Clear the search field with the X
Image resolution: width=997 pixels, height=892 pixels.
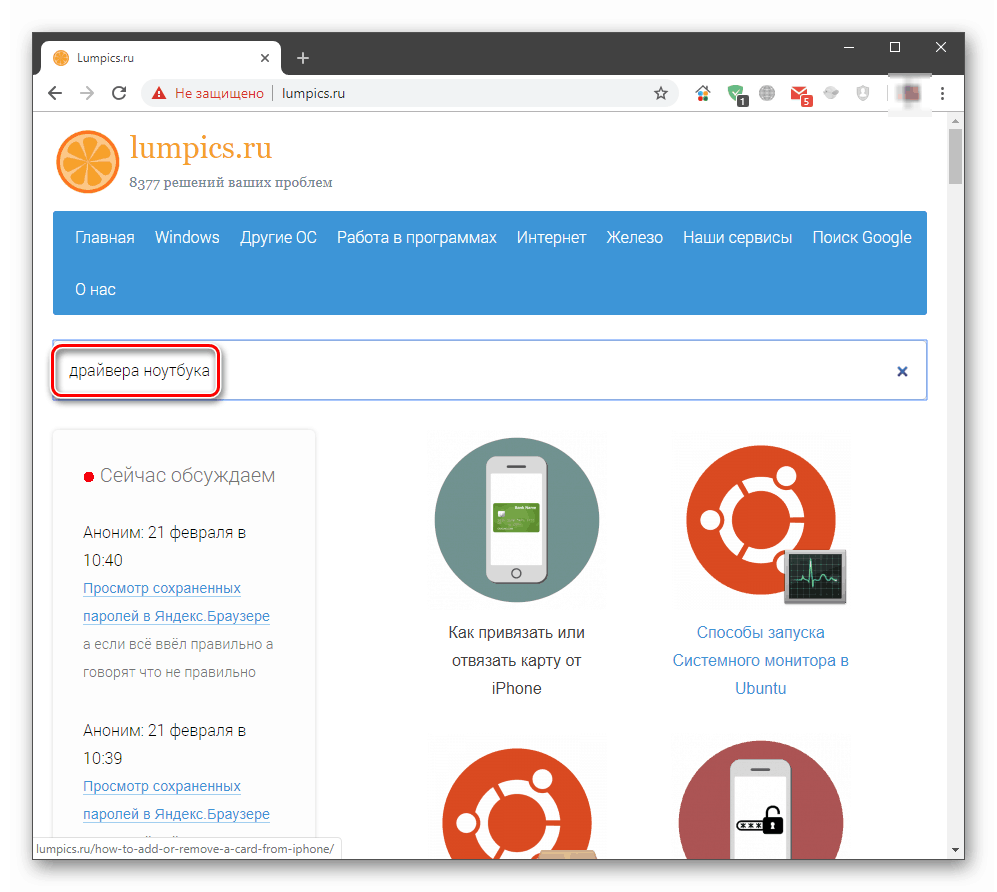tap(902, 371)
